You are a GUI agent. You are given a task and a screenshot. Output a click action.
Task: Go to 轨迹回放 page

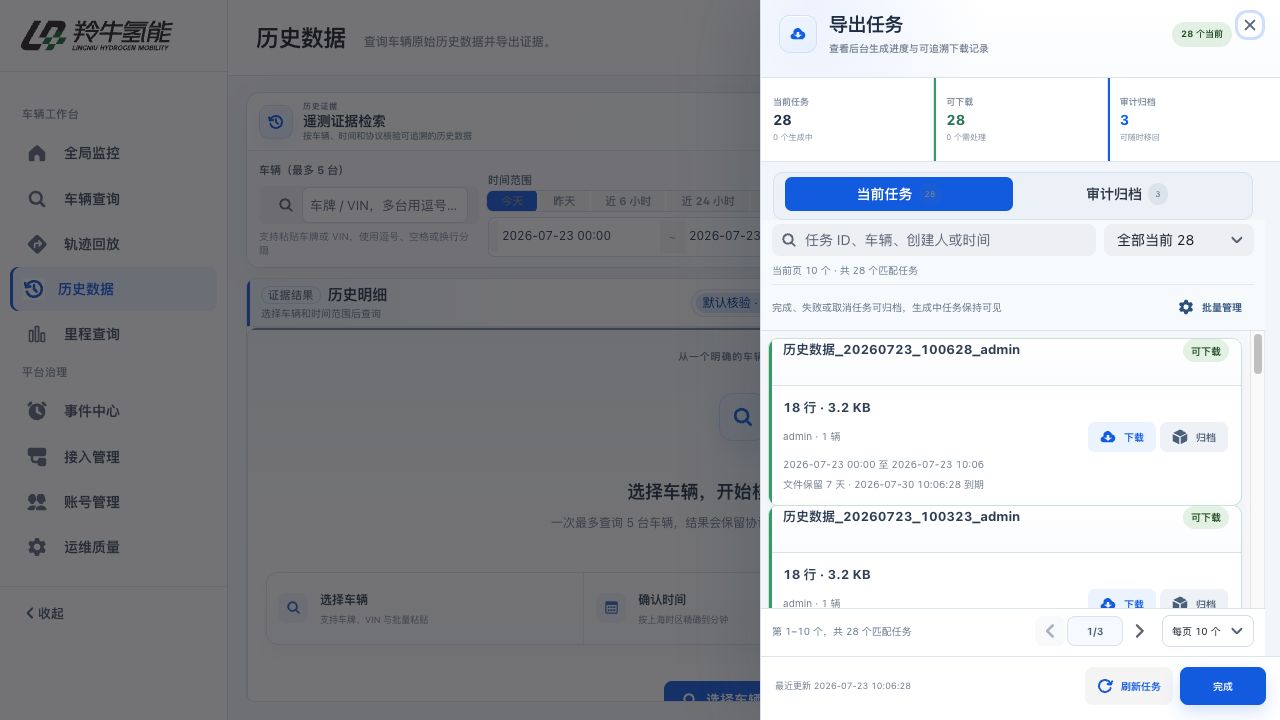coord(113,244)
